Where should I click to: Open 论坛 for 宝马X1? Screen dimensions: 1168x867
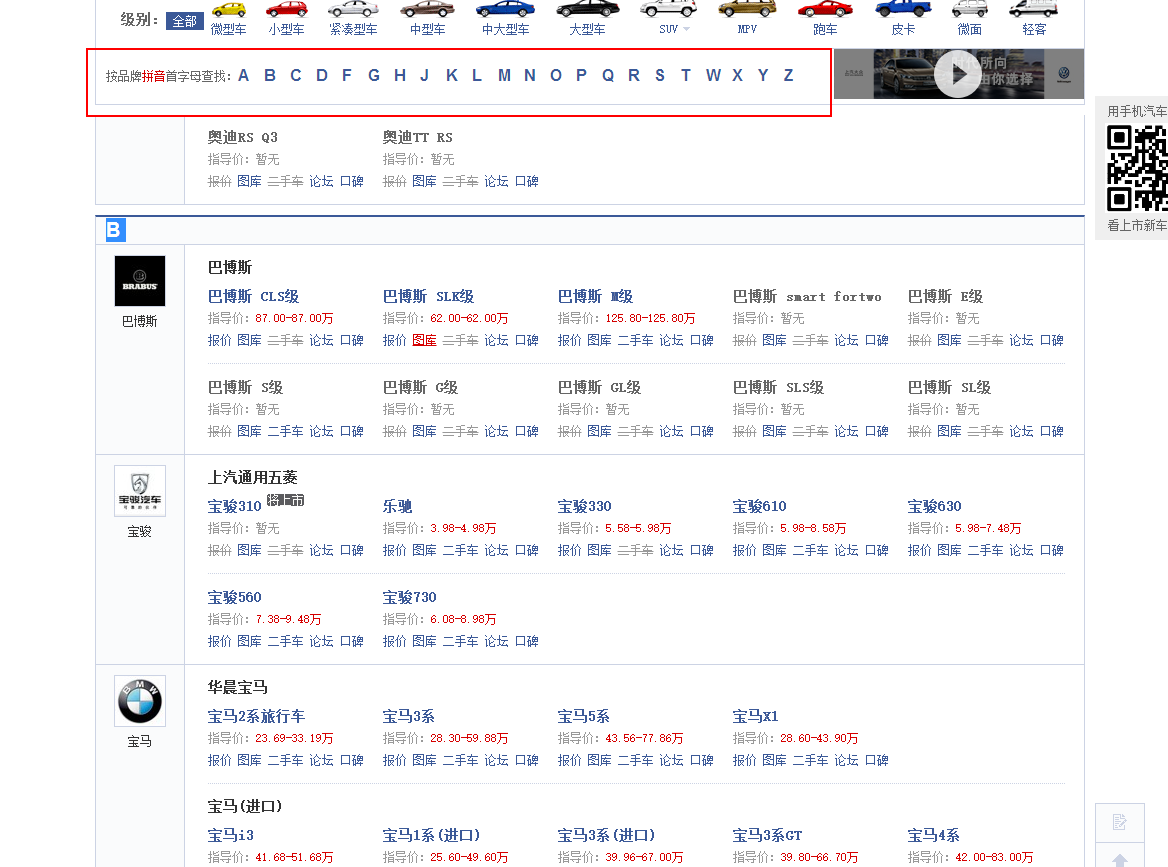[846, 760]
